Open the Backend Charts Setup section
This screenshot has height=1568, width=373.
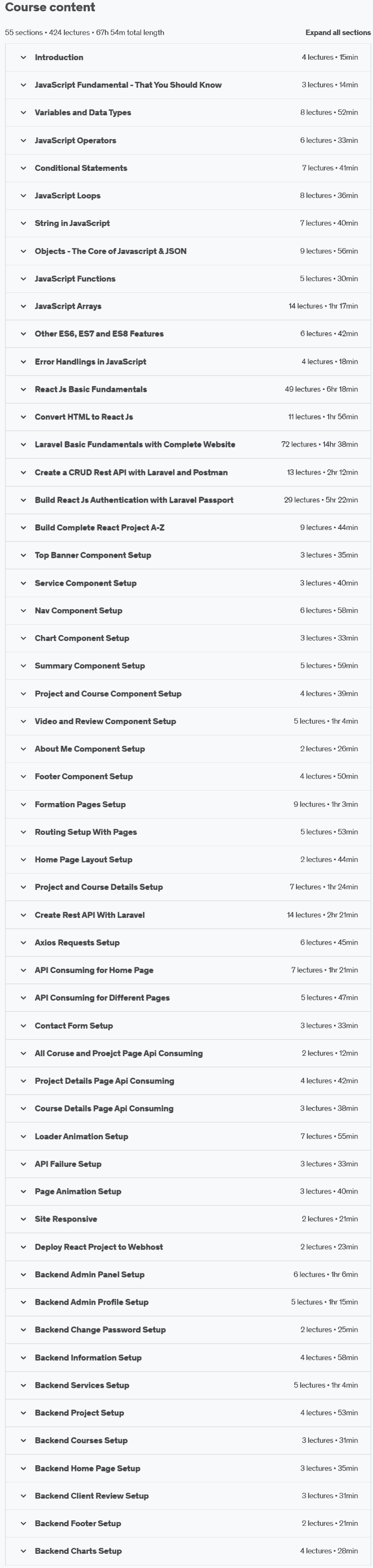point(78,1551)
